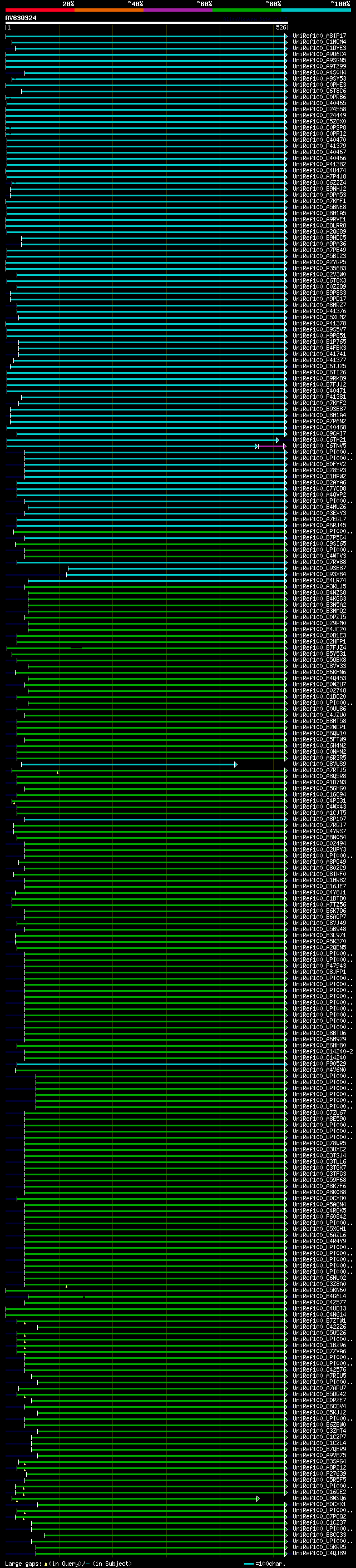Click the short cyan bar of Q8VWS9
This screenshot has height=1568, width=356.
(129, 764)
